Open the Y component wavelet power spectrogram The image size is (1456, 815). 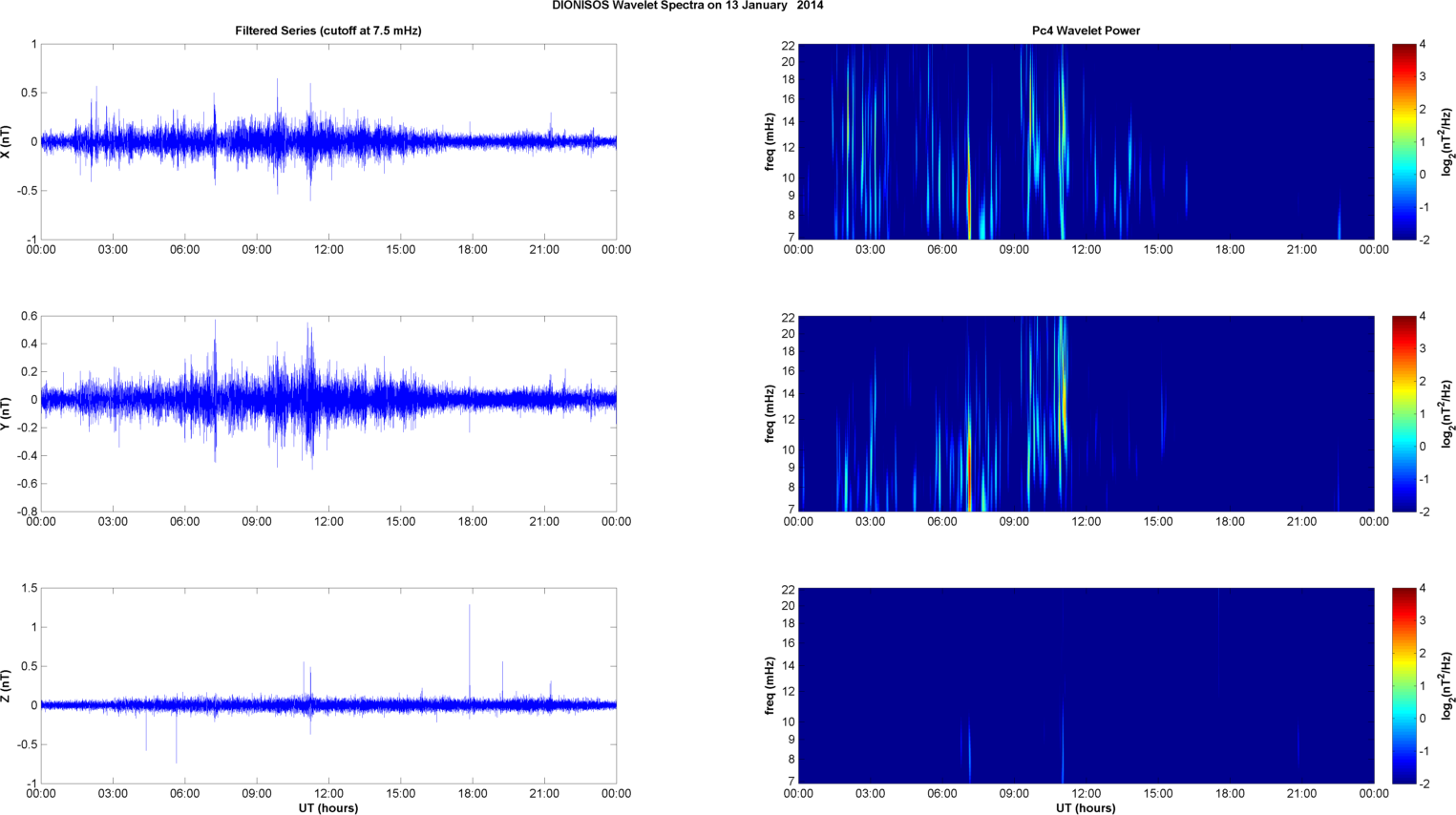1086,413
